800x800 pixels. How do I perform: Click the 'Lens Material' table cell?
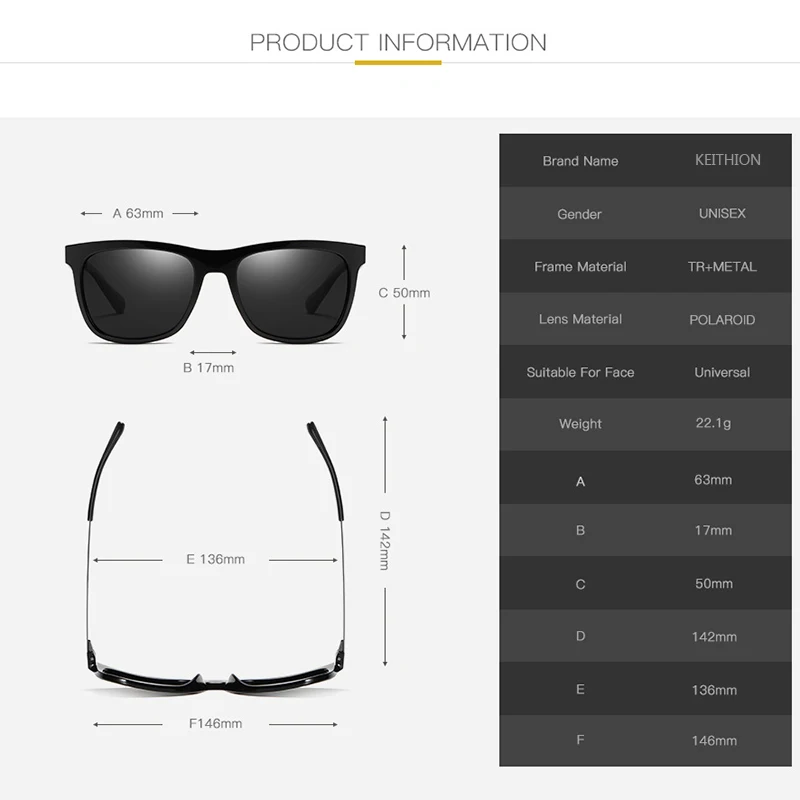pyautogui.click(x=580, y=319)
